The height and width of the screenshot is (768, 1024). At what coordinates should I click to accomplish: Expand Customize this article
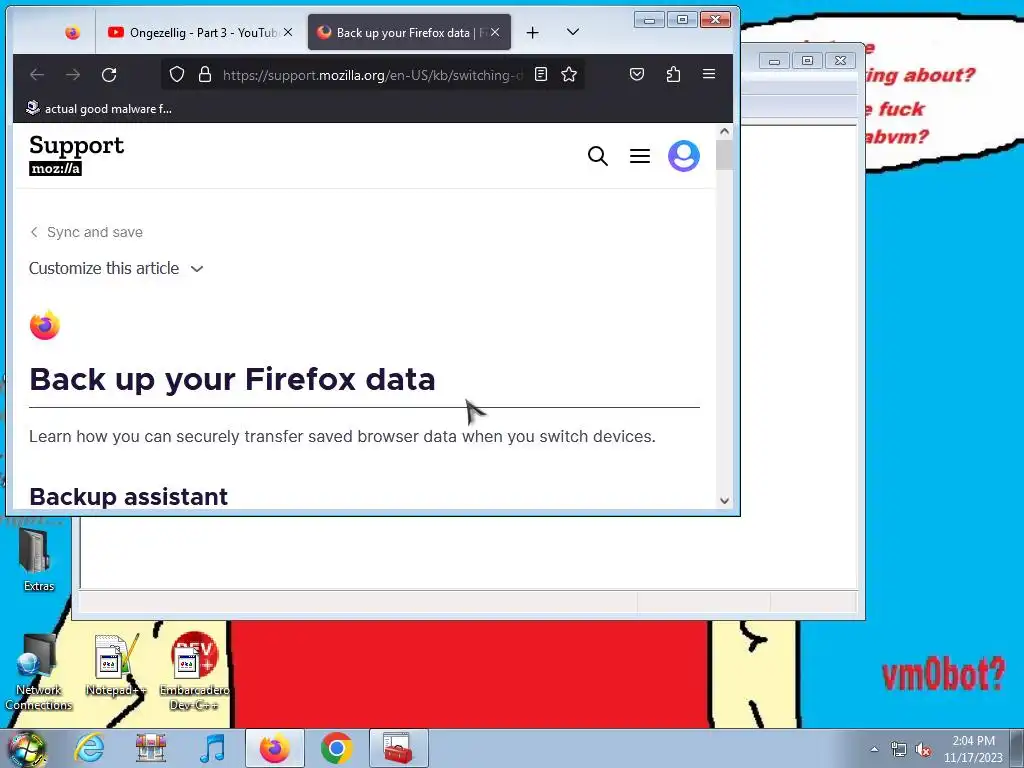point(116,268)
